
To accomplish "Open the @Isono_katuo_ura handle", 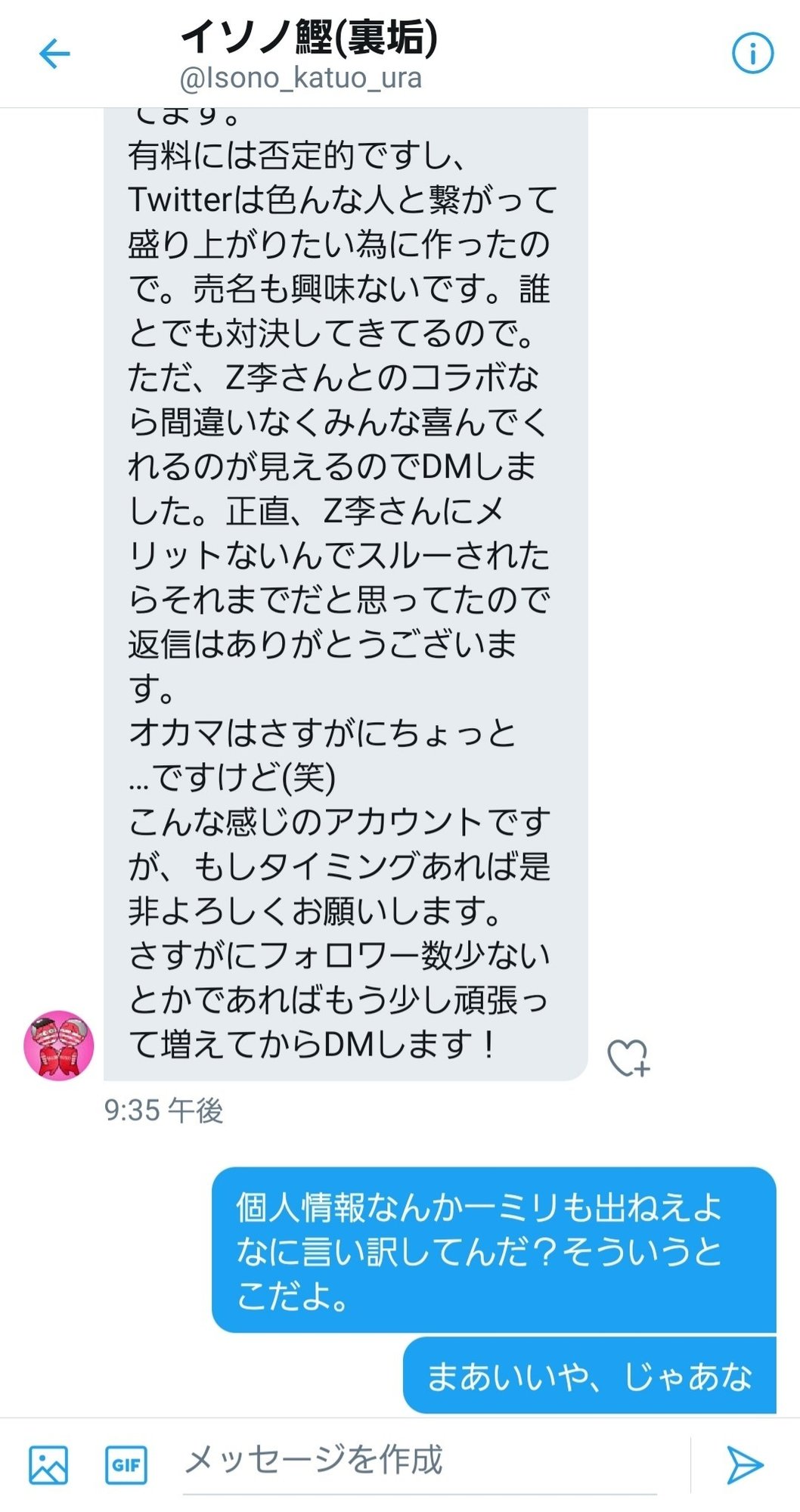I will click(300, 78).
